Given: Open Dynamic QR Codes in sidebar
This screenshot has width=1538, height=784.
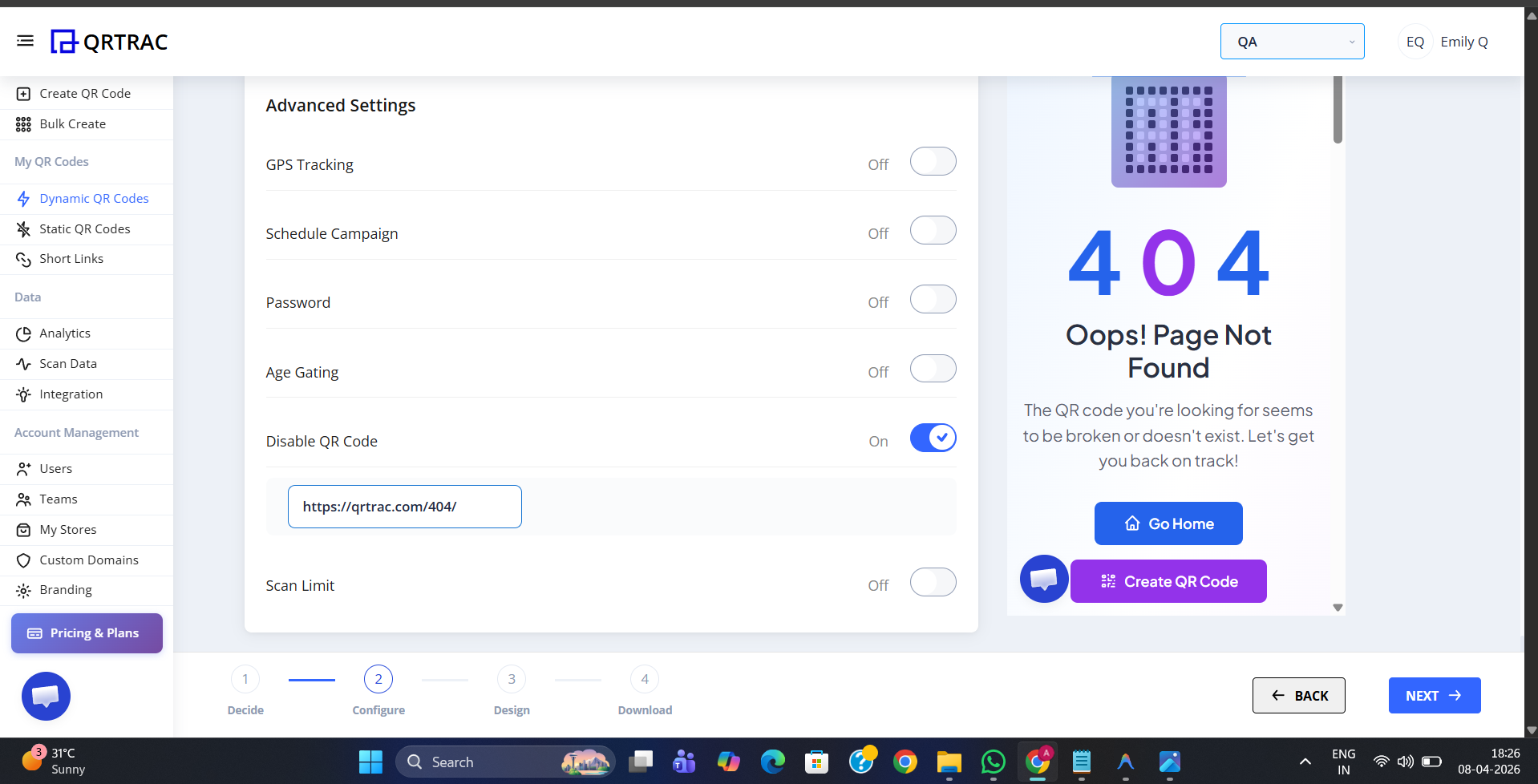Looking at the screenshot, I should (94, 199).
